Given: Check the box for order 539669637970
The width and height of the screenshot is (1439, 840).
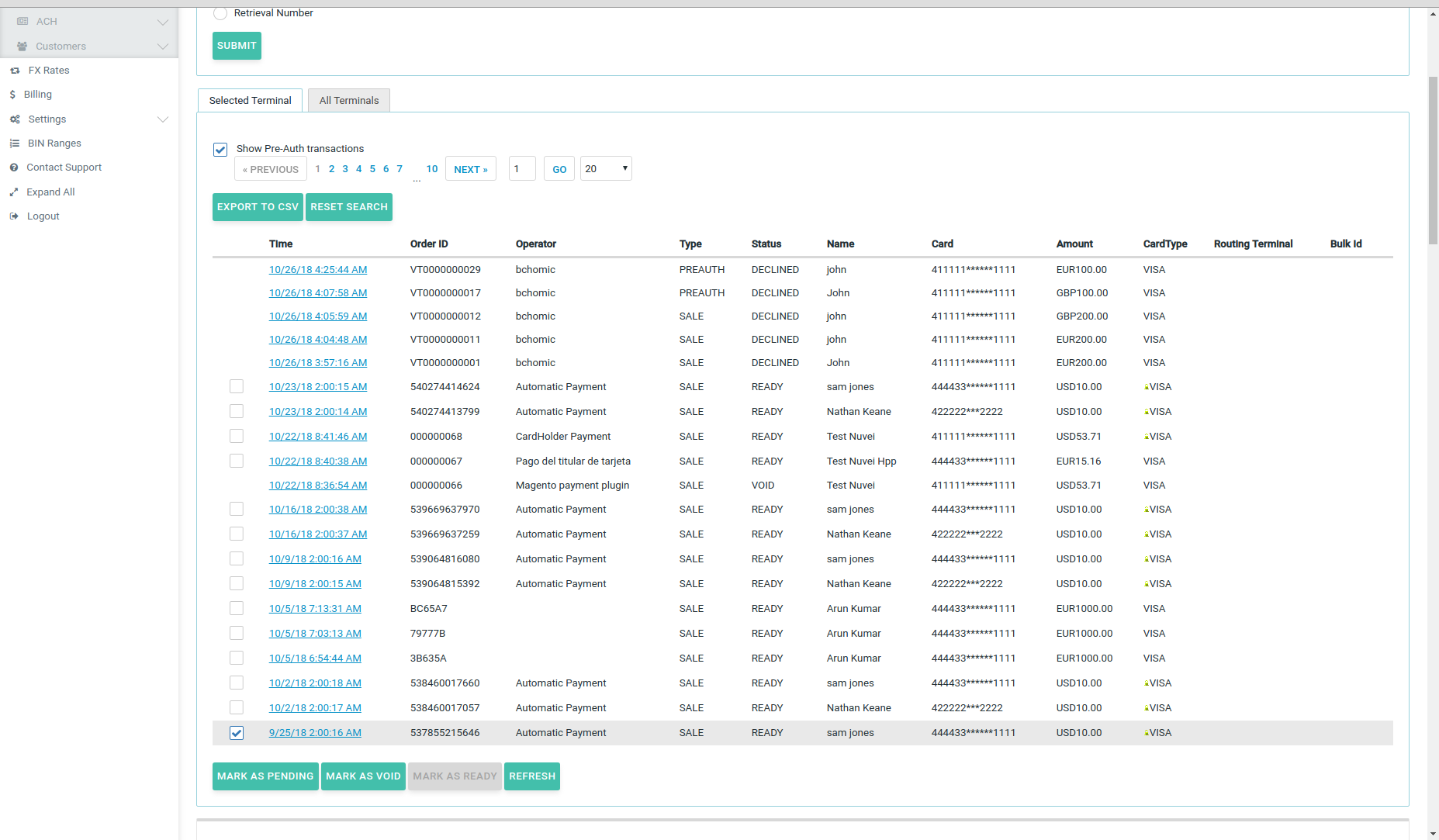Looking at the screenshot, I should [237, 509].
